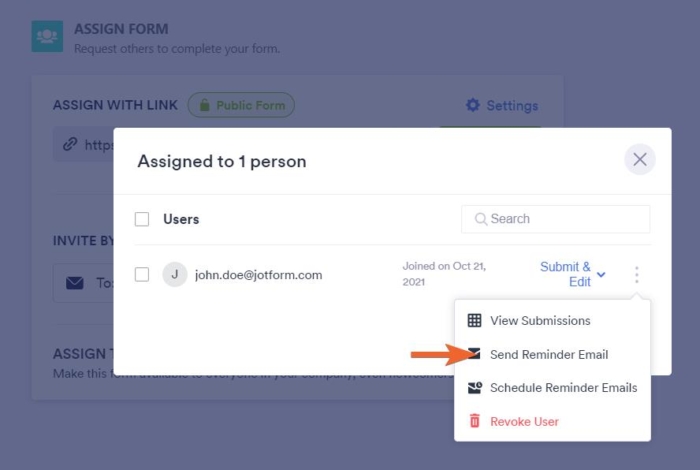Click the Assign Form header icon
The width and height of the screenshot is (700, 470).
click(47, 37)
